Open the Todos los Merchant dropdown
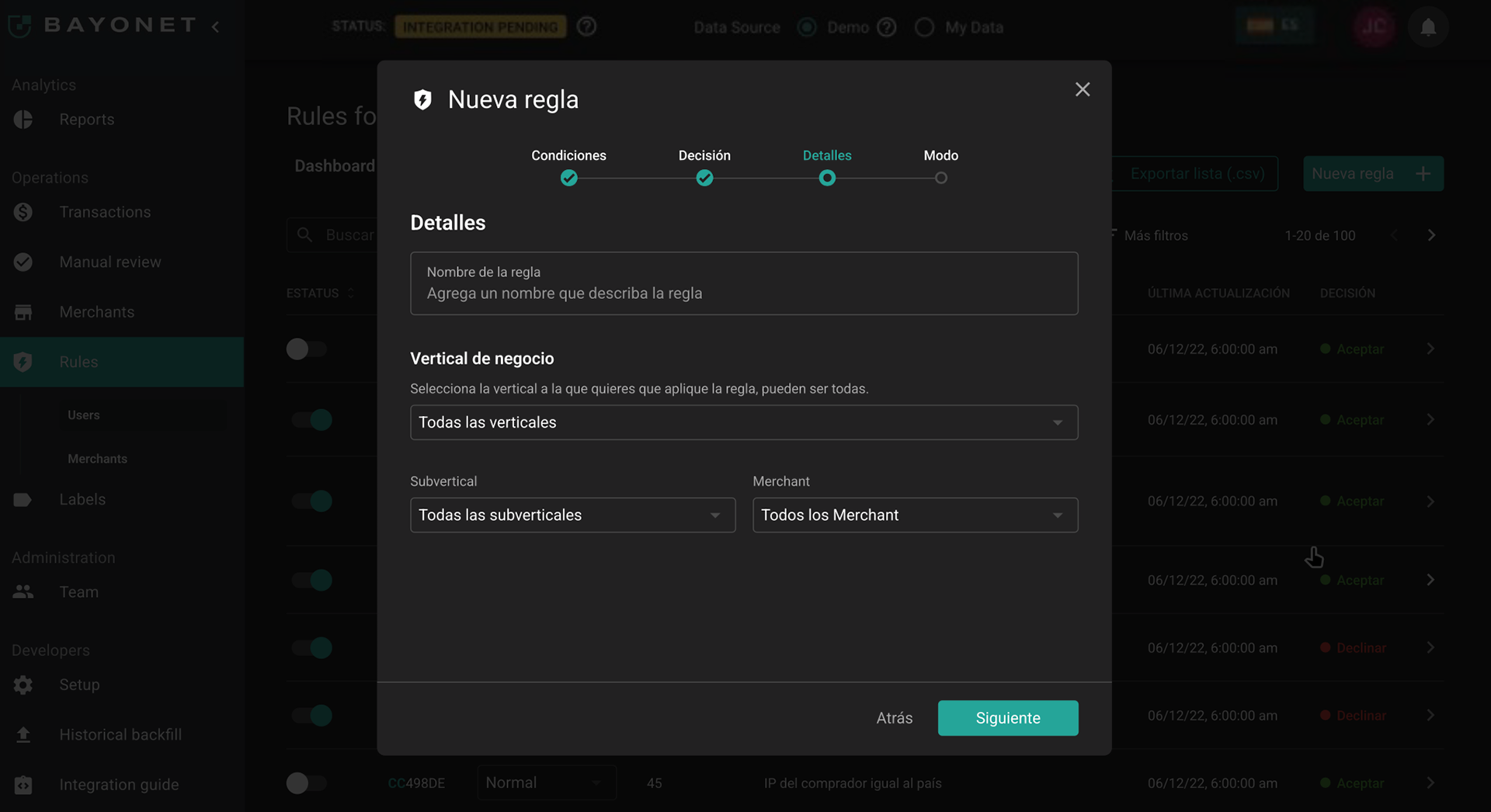 click(x=915, y=515)
